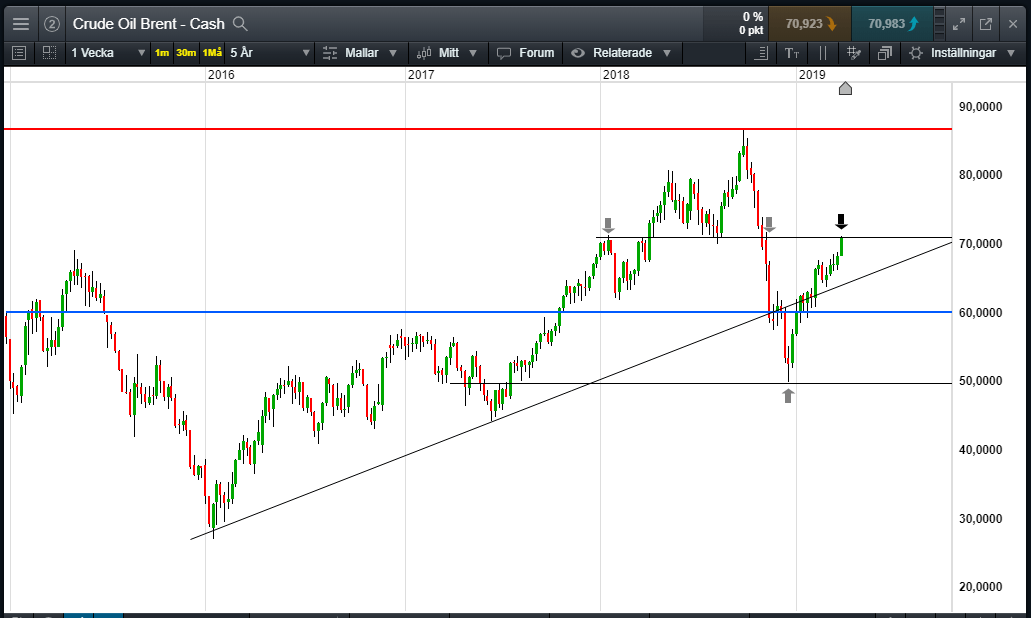The image size is (1031, 618).
Task: Open the Forum button
Action: point(525,53)
